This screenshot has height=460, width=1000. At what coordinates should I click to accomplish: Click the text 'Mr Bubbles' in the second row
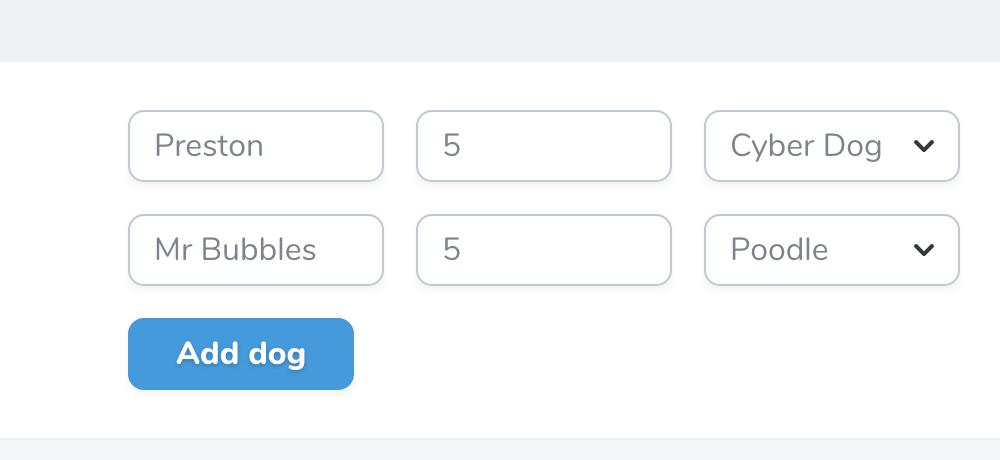[x=235, y=249]
